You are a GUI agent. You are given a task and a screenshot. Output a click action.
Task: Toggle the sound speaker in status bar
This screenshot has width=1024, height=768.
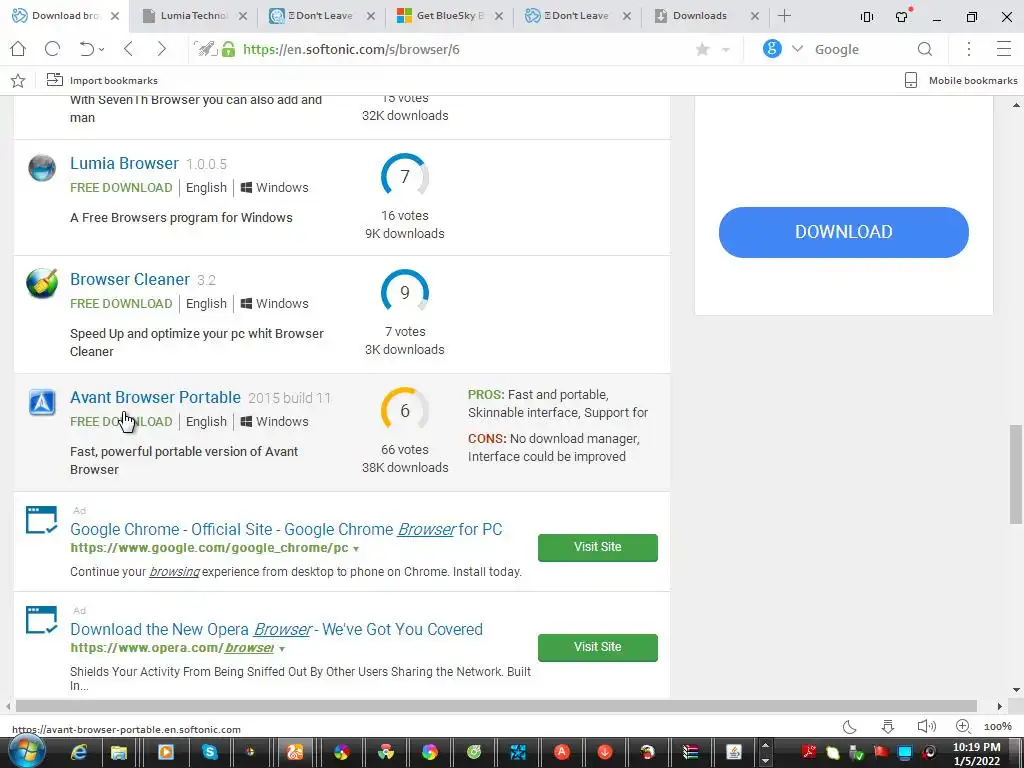[926, 726]
